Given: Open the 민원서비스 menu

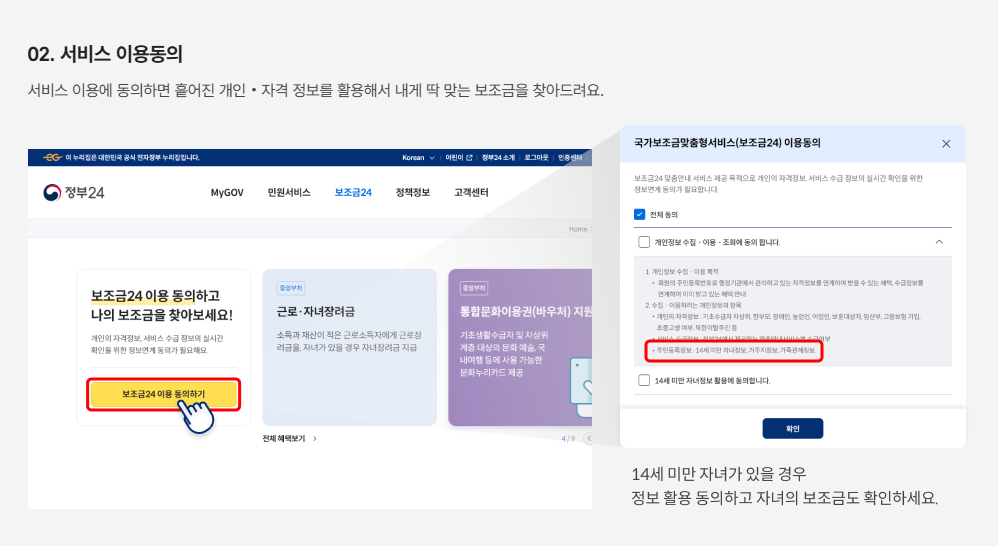Looking at the screenshot, I should pyautogui.click(x=289, y=192).
